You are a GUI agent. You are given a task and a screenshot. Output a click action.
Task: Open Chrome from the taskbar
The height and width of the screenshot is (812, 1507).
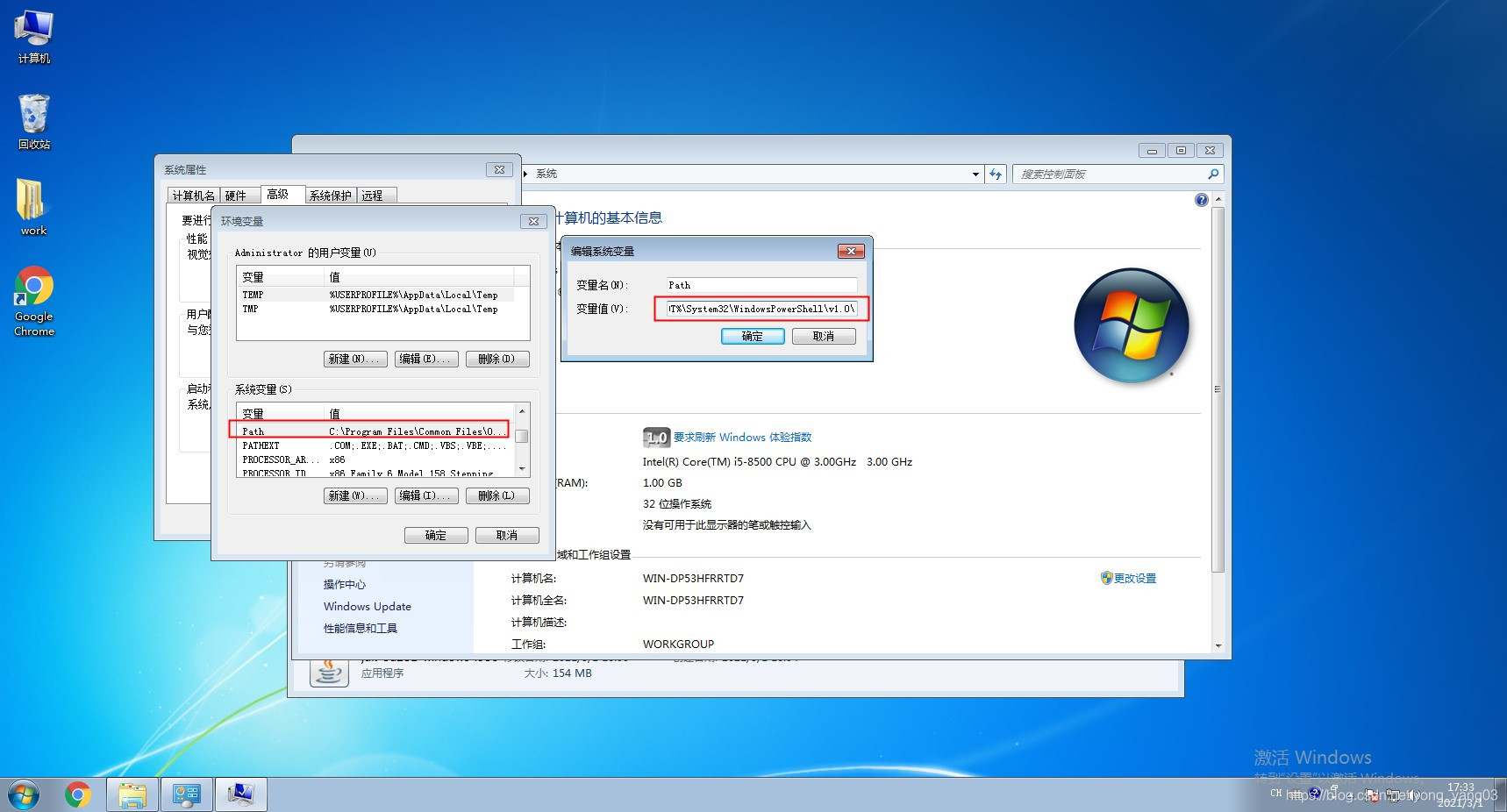(78, 794)
